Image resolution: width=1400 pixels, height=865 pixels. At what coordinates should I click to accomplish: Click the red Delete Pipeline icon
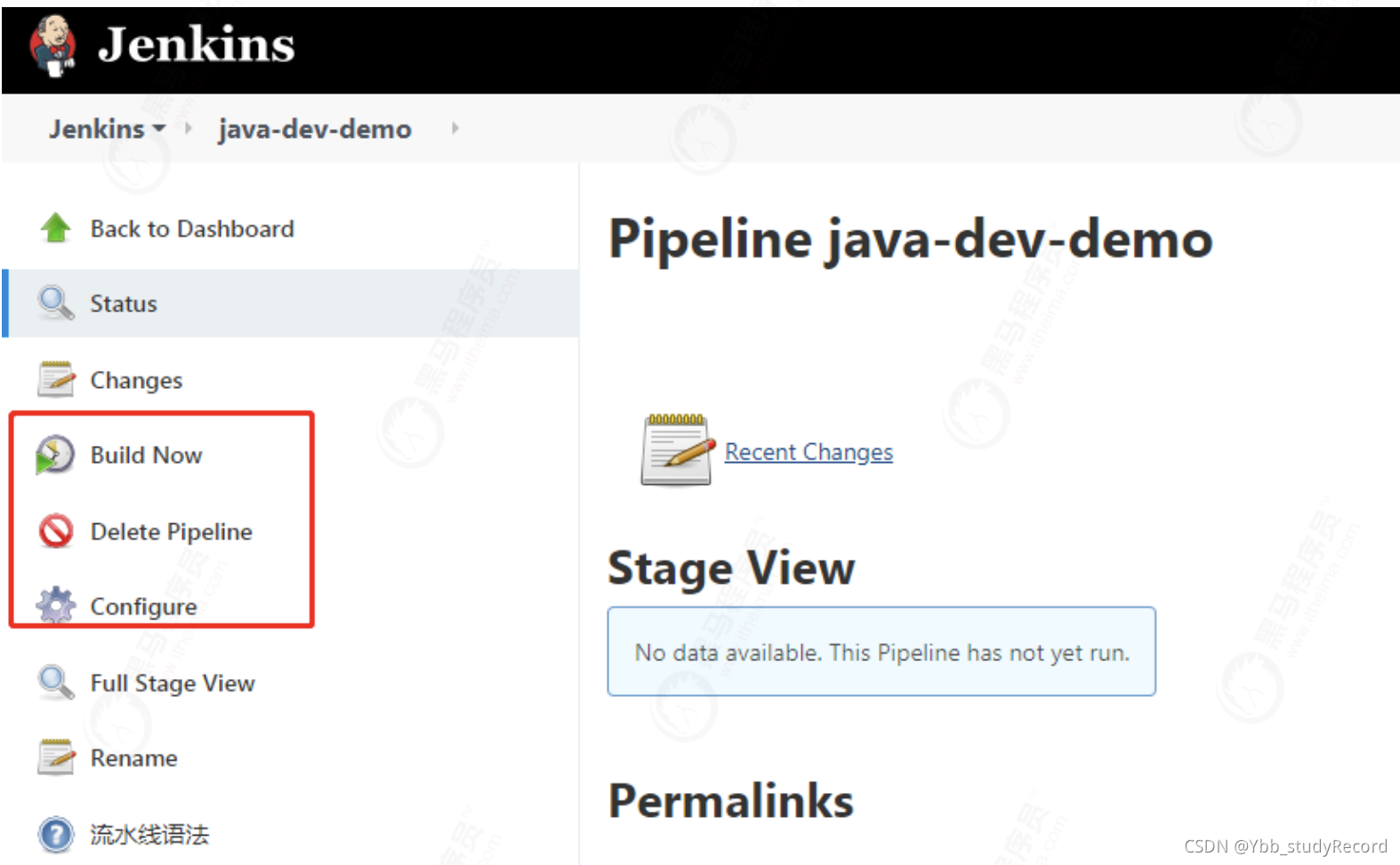pyautogui.click(x=56, y=531)
